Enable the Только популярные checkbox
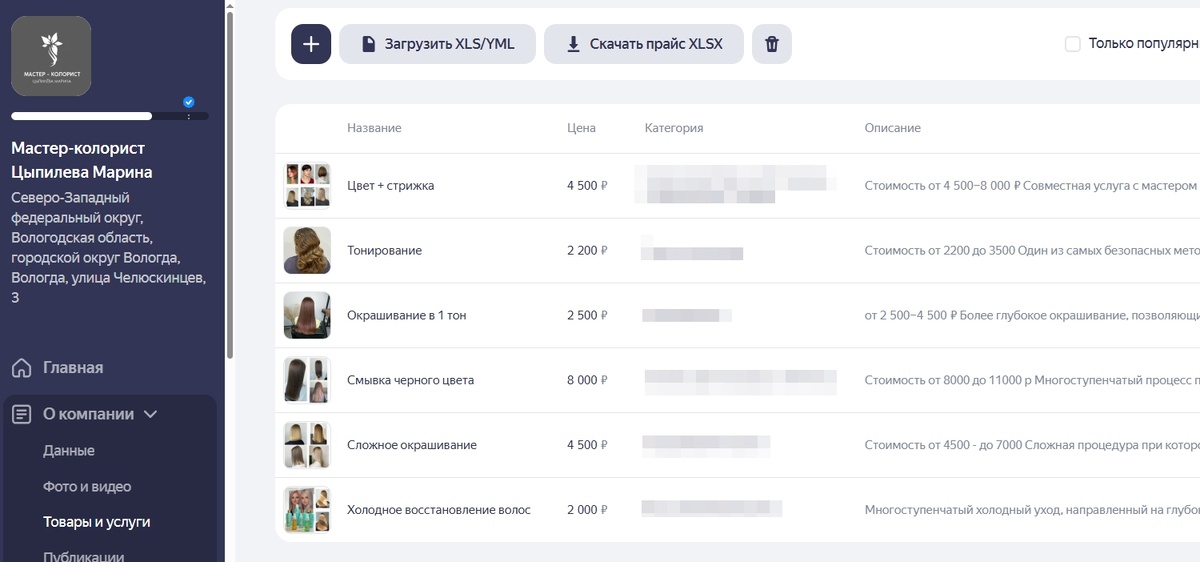The width and height of the screenshot is (1200, 562). point(1073,44)
